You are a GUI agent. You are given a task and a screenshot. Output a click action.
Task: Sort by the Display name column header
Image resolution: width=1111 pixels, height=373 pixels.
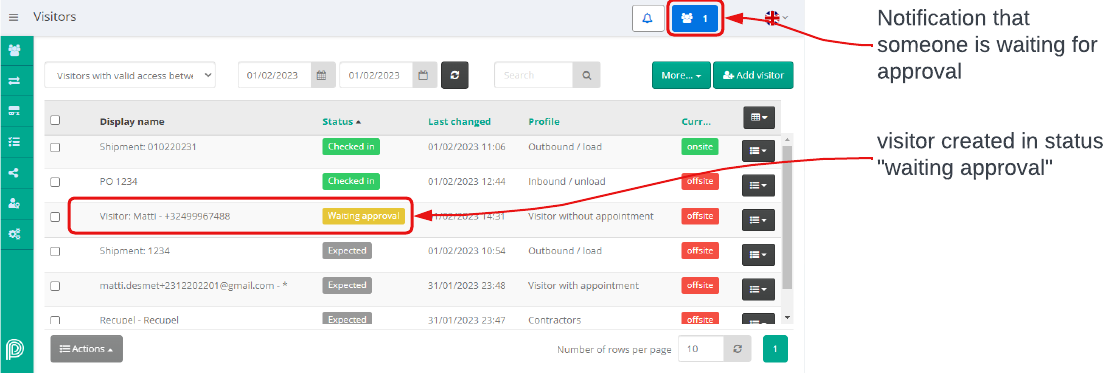(x=132, y=122)
